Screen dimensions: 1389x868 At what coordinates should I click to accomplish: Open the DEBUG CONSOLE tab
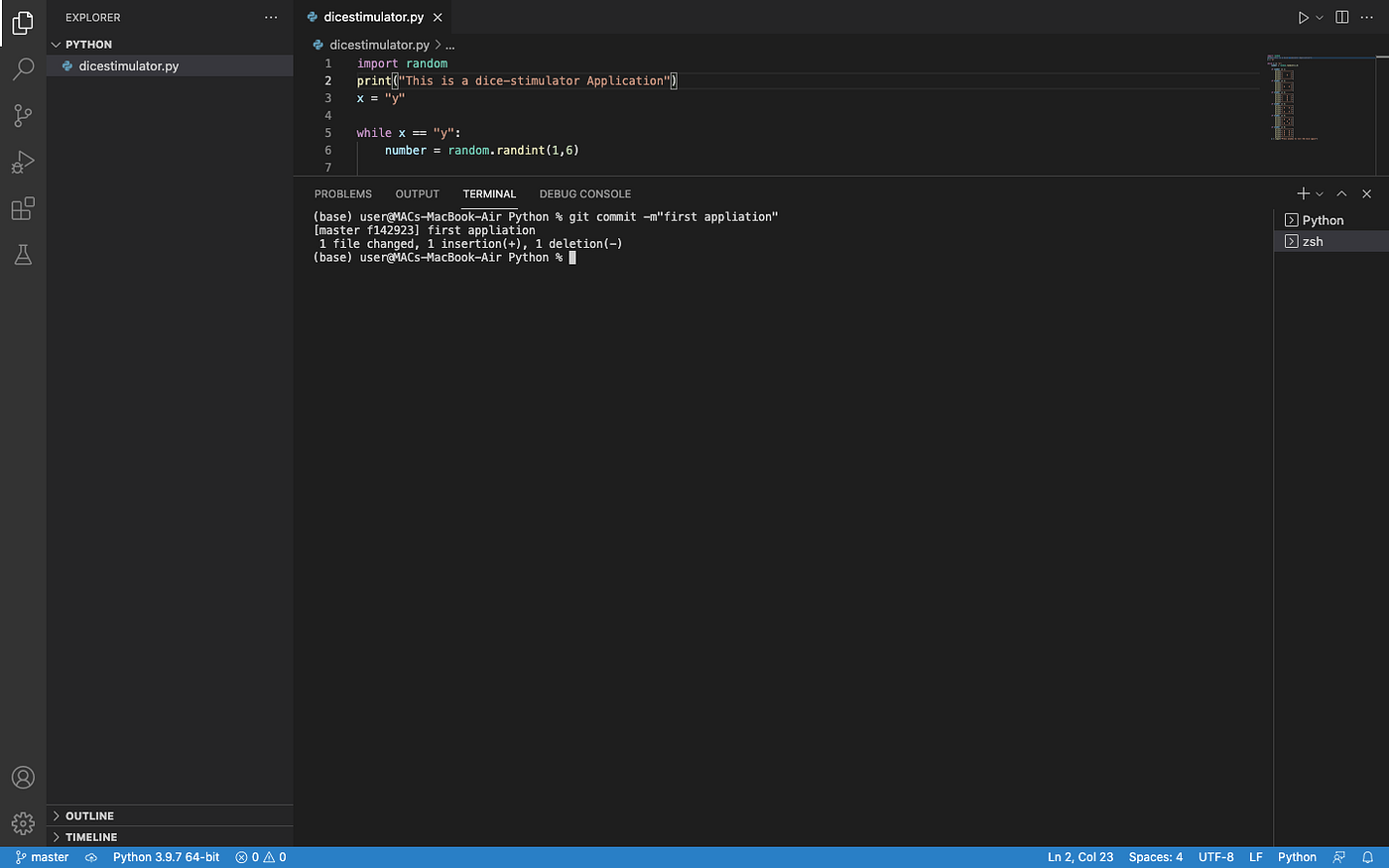click(x=584, y=193)
